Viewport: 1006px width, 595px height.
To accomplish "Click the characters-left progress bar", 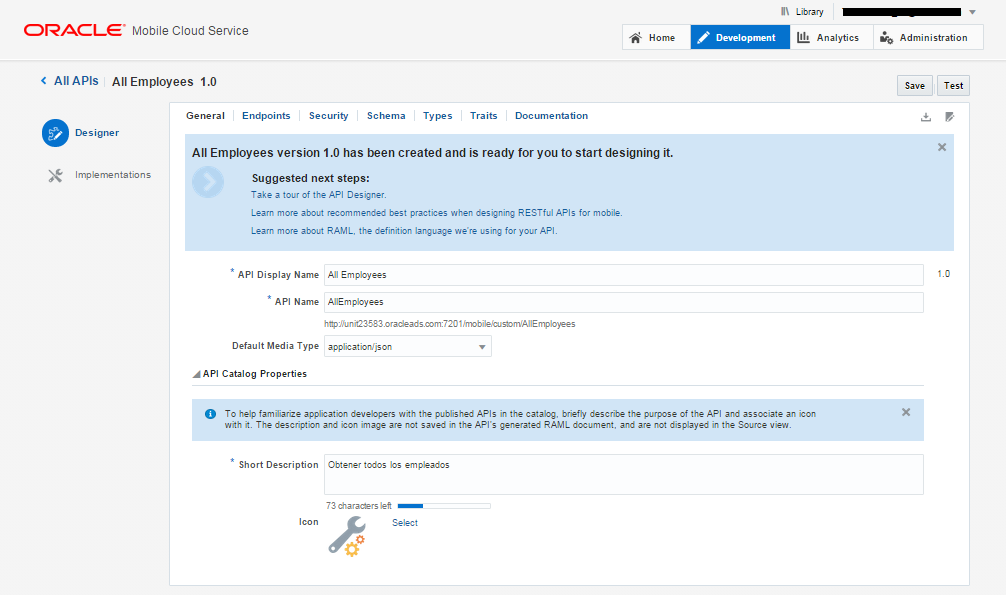I will click(444, 506).
